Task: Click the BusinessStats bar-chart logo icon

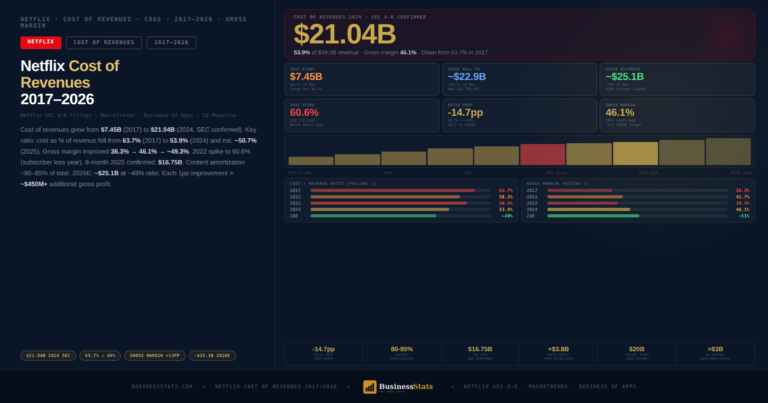Action: 369,387
